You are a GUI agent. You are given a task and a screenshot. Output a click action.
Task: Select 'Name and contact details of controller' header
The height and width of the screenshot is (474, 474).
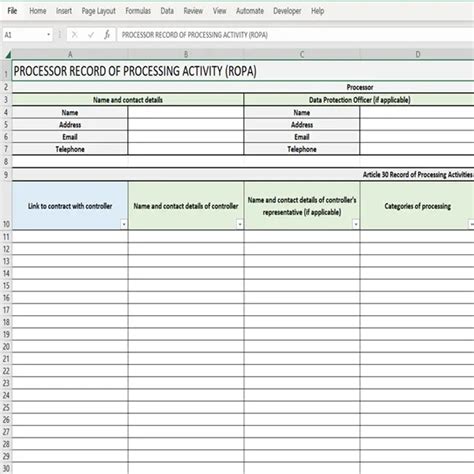tap(186, 206)
